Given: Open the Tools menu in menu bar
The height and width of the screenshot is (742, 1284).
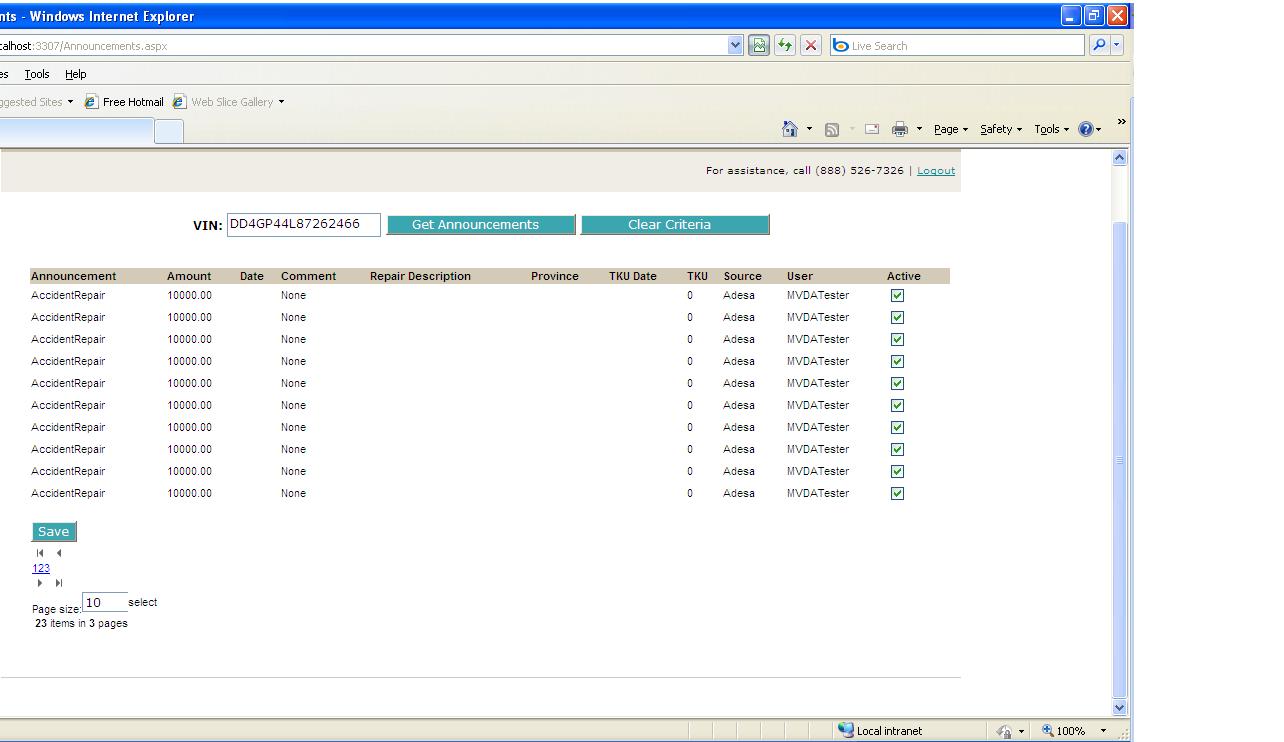Looking at the screenshot, I should tap(37, 74).
